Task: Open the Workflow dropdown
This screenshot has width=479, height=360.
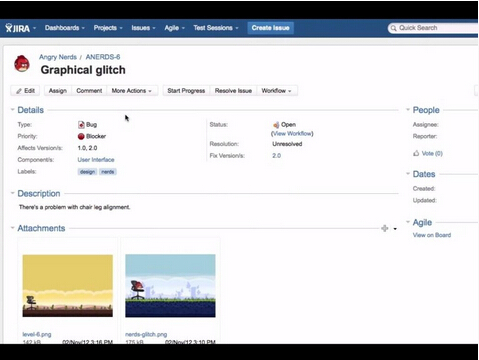Action: pyautogui.click(x=277, y=91)
